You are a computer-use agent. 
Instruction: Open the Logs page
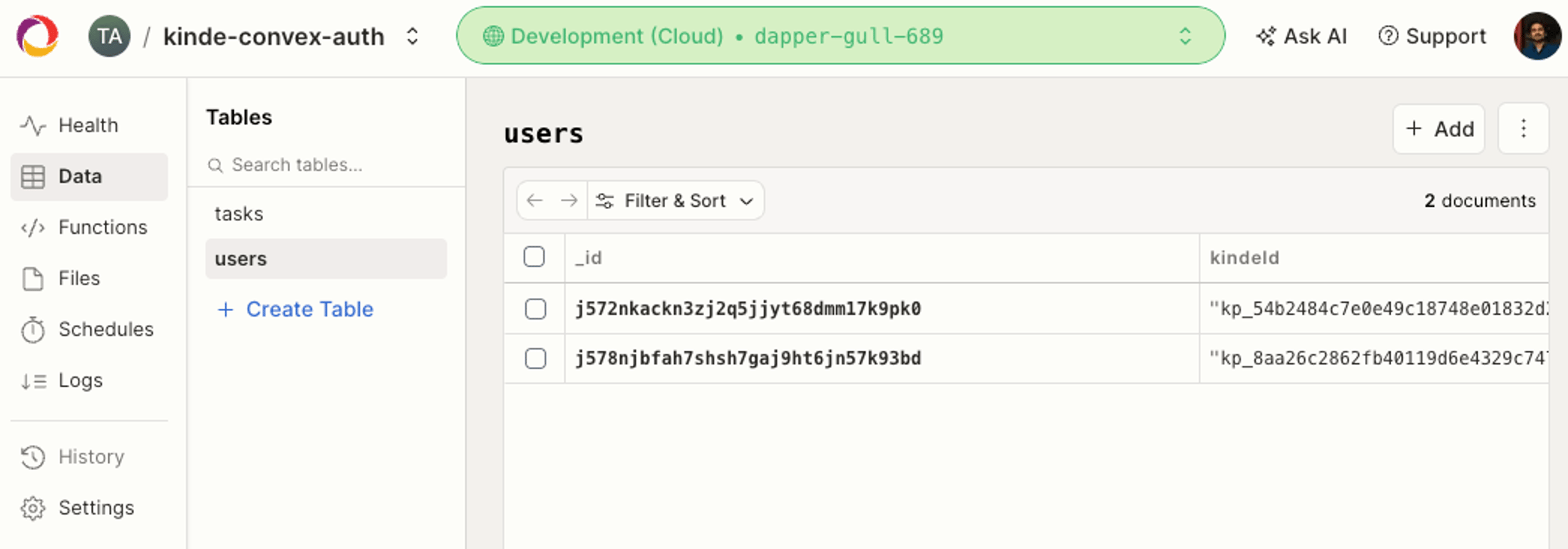89,381
